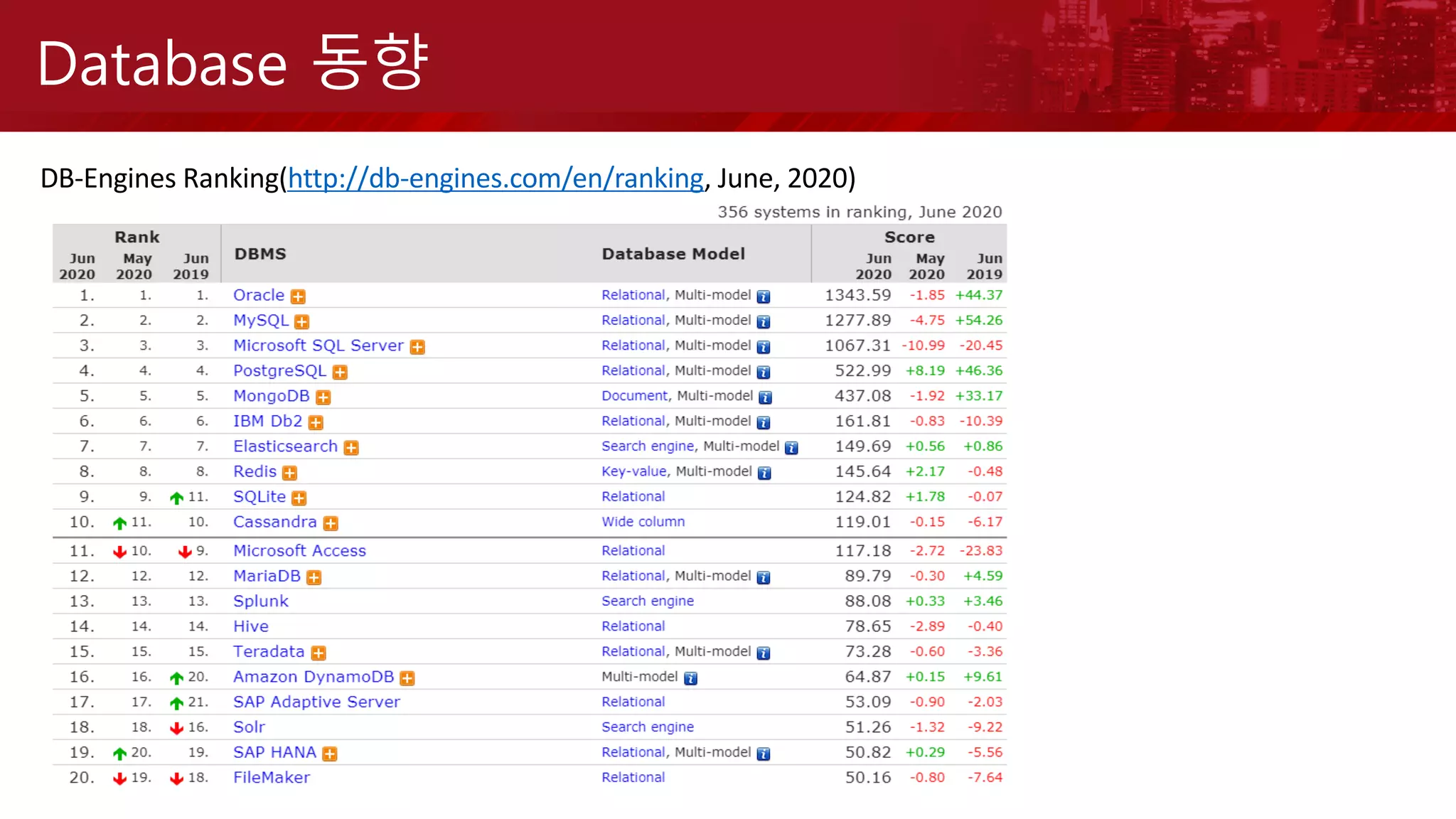Click the Relational model link for FileMaker
Screen dimensions: 1456x819
pos(633,778)
